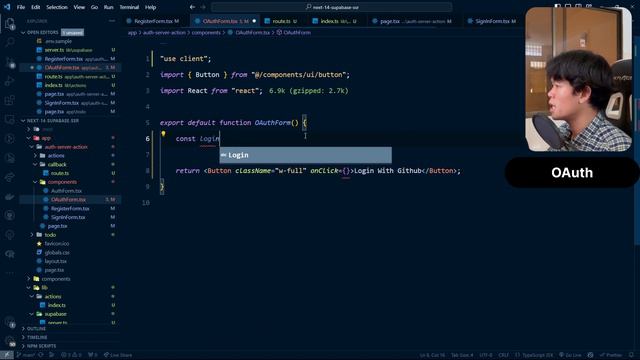Click the Prettier status bar item
The height and width of the screenshot is (360, 640).
[611, 355]
